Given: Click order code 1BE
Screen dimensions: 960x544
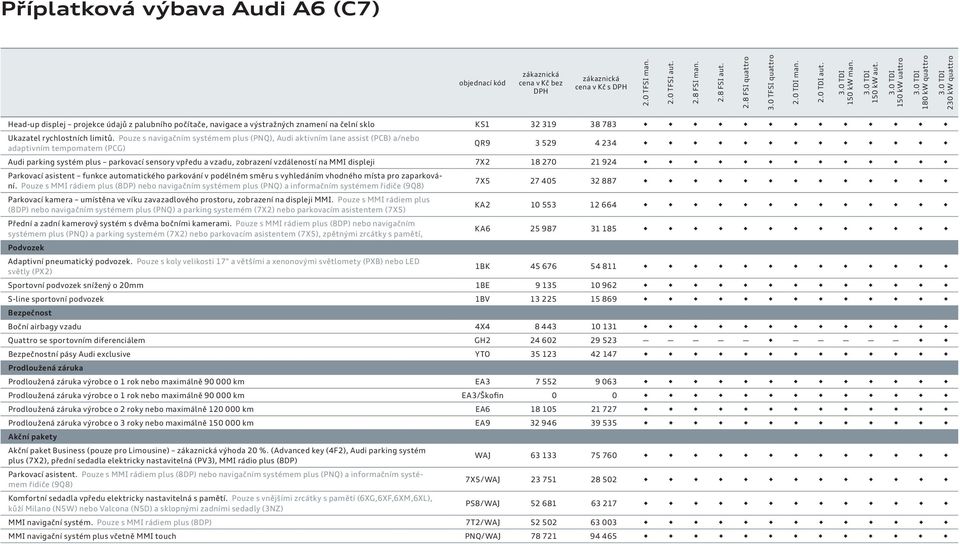Looking at the screenshot, I should tap(482, 285).
